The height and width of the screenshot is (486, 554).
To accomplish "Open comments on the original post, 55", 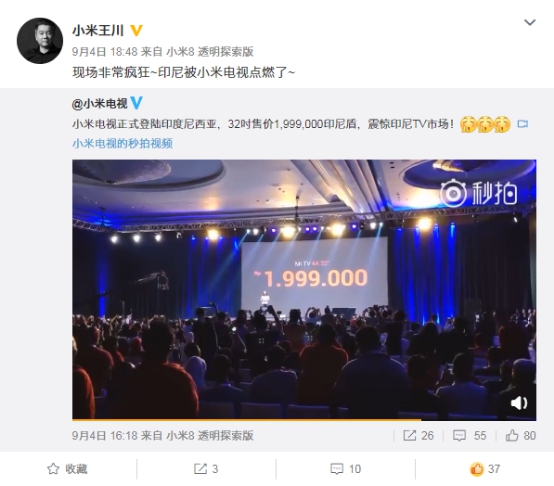I will point(470,435).
